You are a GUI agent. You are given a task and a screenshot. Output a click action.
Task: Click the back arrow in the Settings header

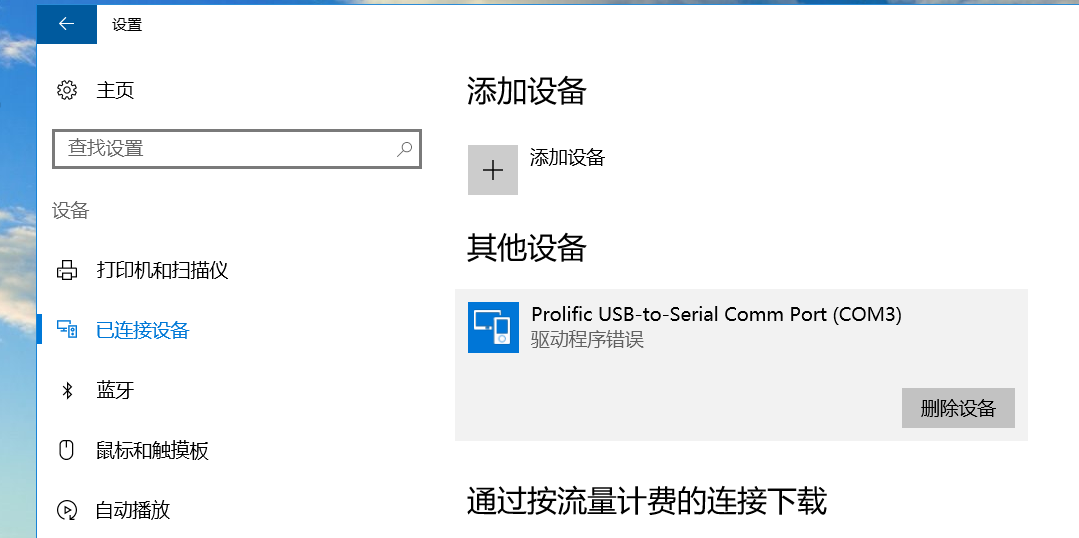[67, 24]
